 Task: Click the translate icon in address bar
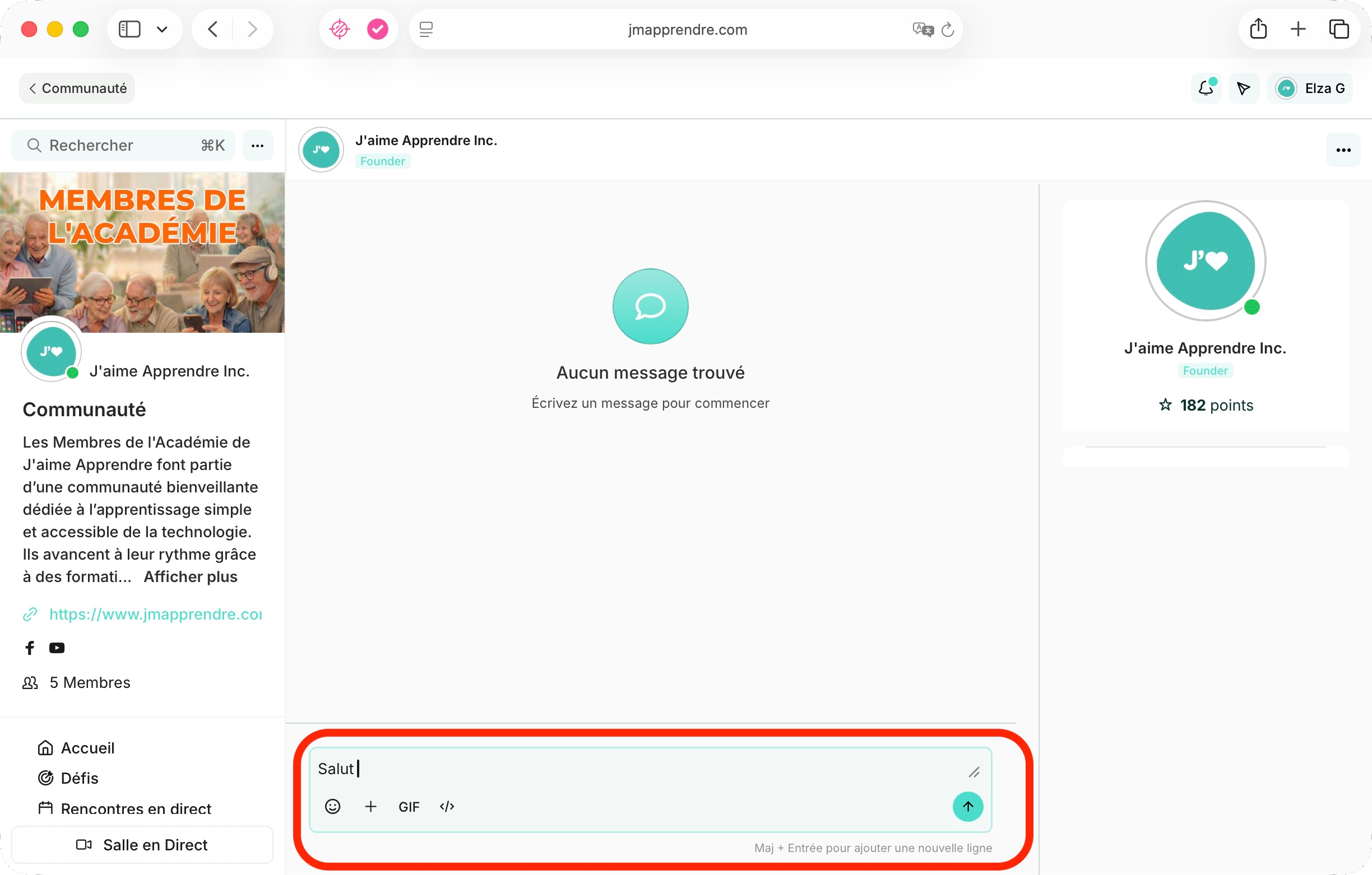(x=923, y=30)
